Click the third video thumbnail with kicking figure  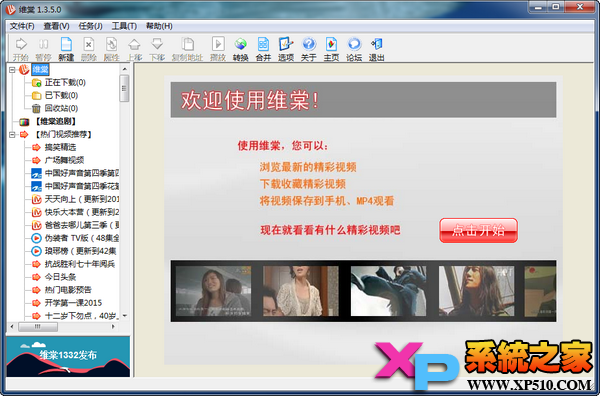[388, 291]
